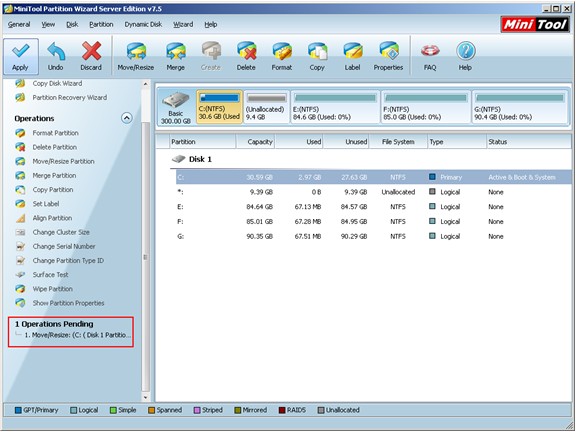Image resolution: width=576 pixels, height=432 pixels.
Task: Choose Copy Partition in Operations panel
Action: [x=44, y=190]
